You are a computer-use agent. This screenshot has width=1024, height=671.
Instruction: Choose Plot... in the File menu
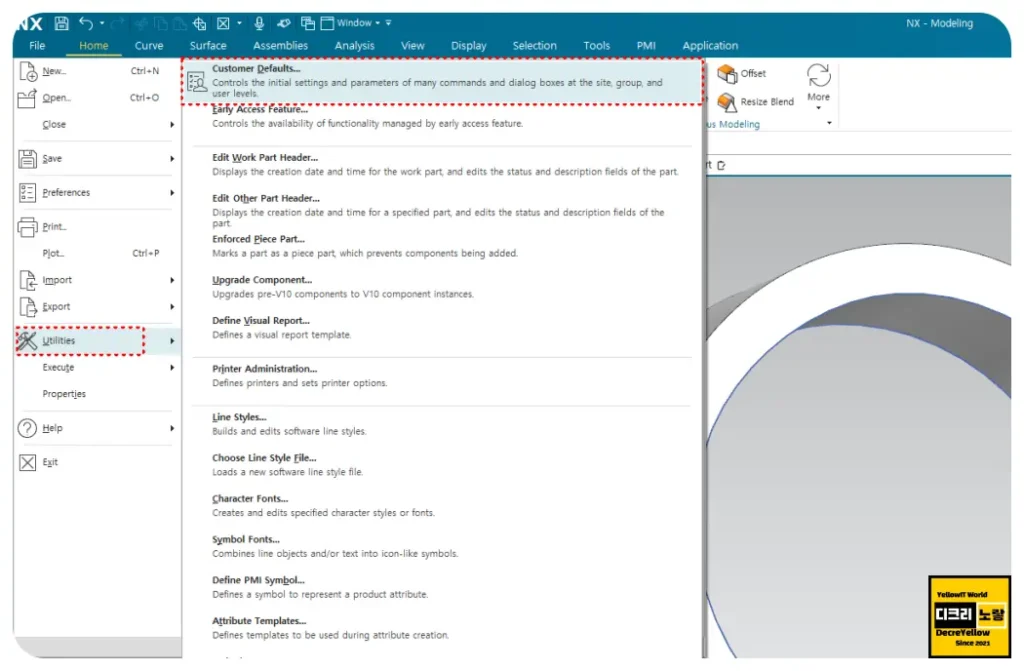53,254
